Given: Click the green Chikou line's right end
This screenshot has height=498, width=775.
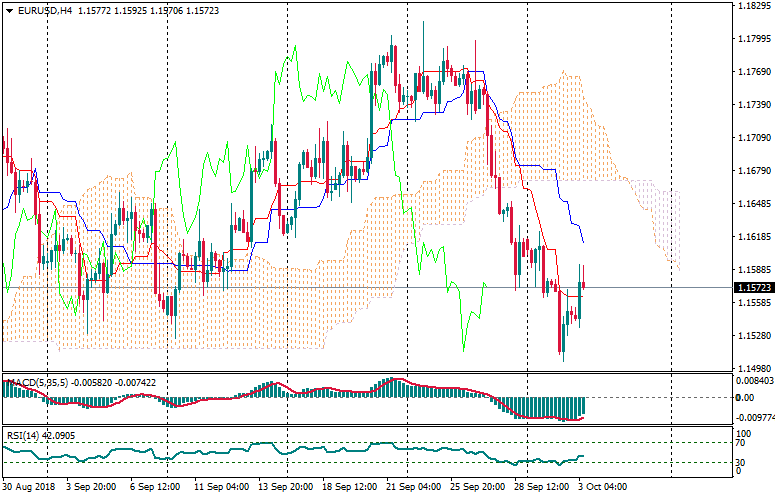Looking at the screenshot, I should pyautogui.click(x=485, y=283).
